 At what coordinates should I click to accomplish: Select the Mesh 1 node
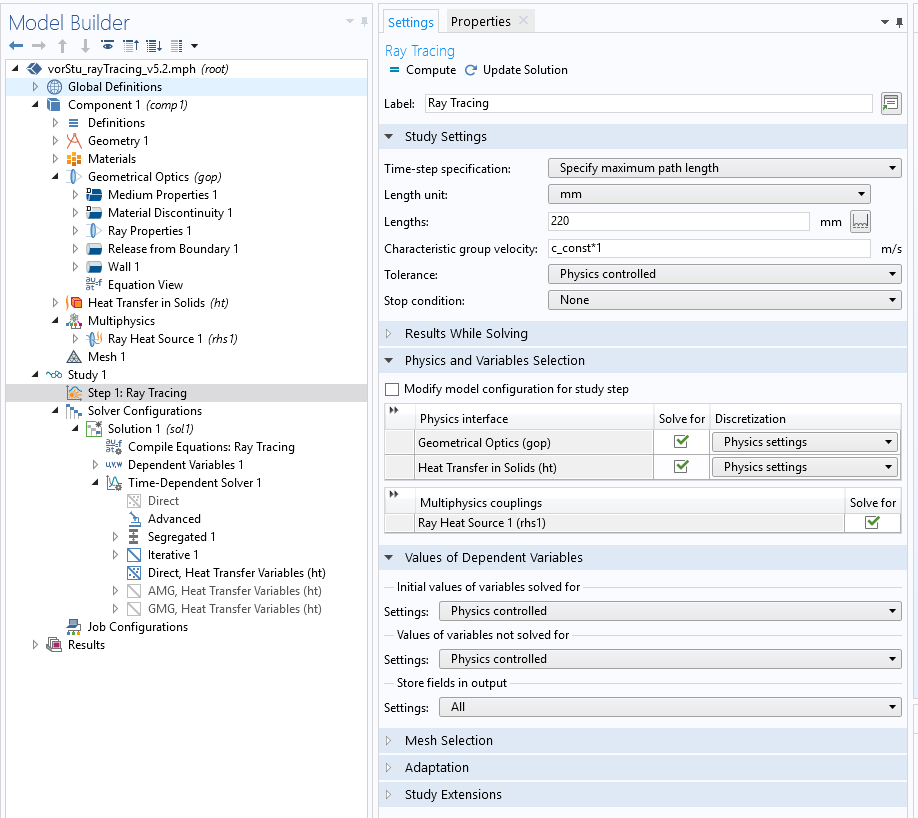(106, 357)
